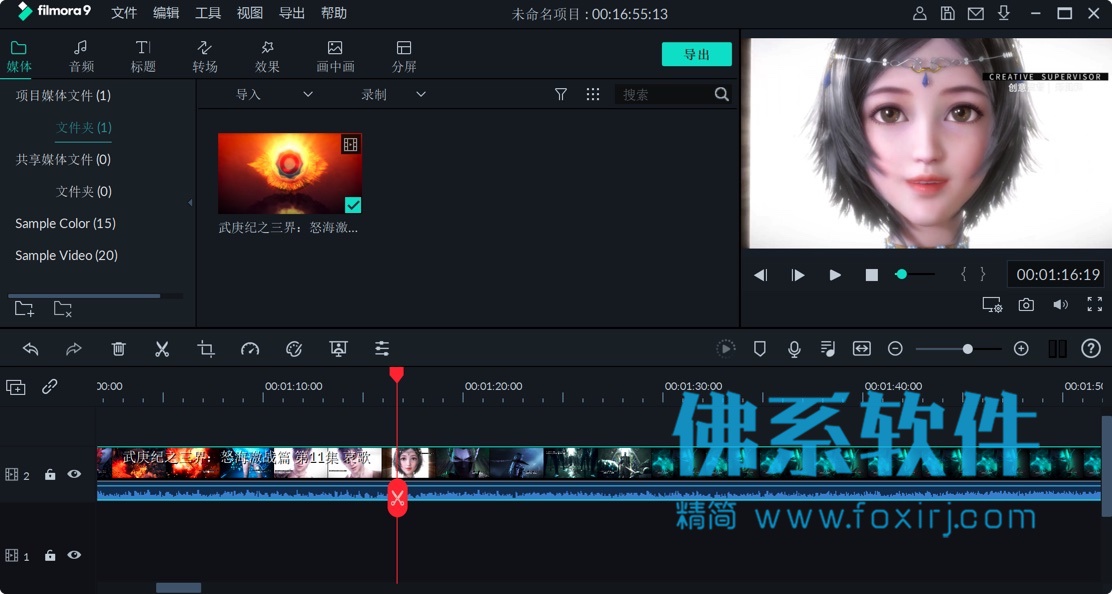
Task: Click the record voiceover microphone icon
Action: pyautogui.click(x=794, y=349)
